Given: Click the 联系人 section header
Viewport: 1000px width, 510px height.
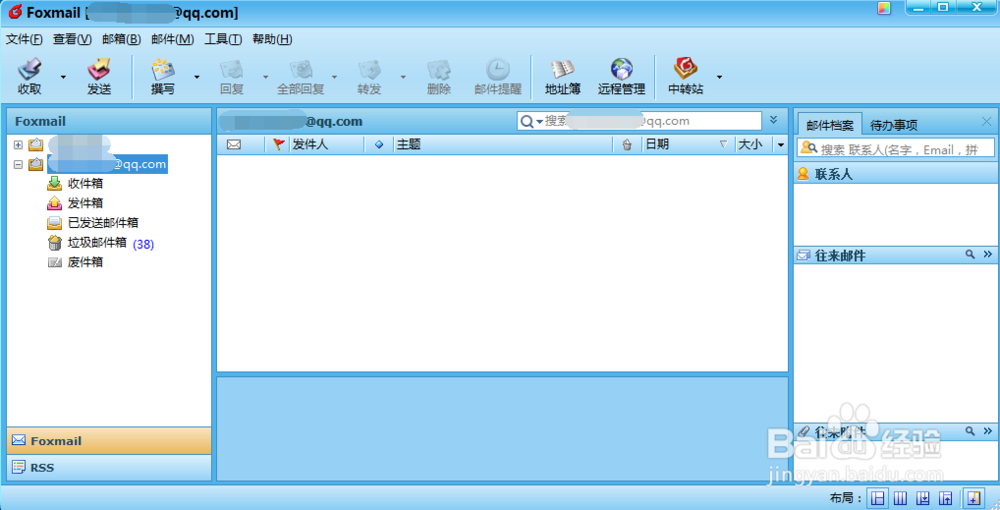Looking at the screenshot, I should (896, 174).
